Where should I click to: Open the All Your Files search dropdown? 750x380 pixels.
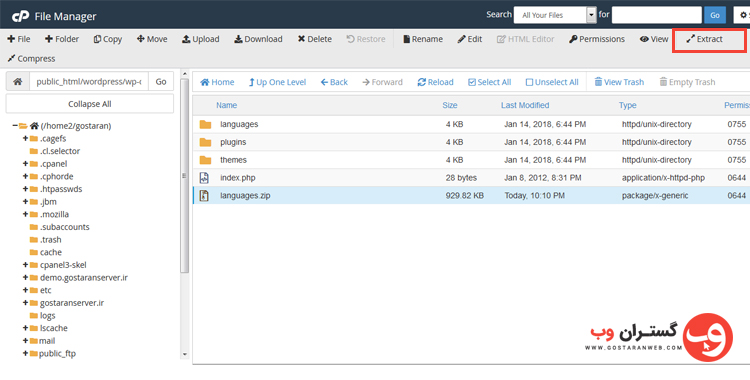(x=555, y=15)
